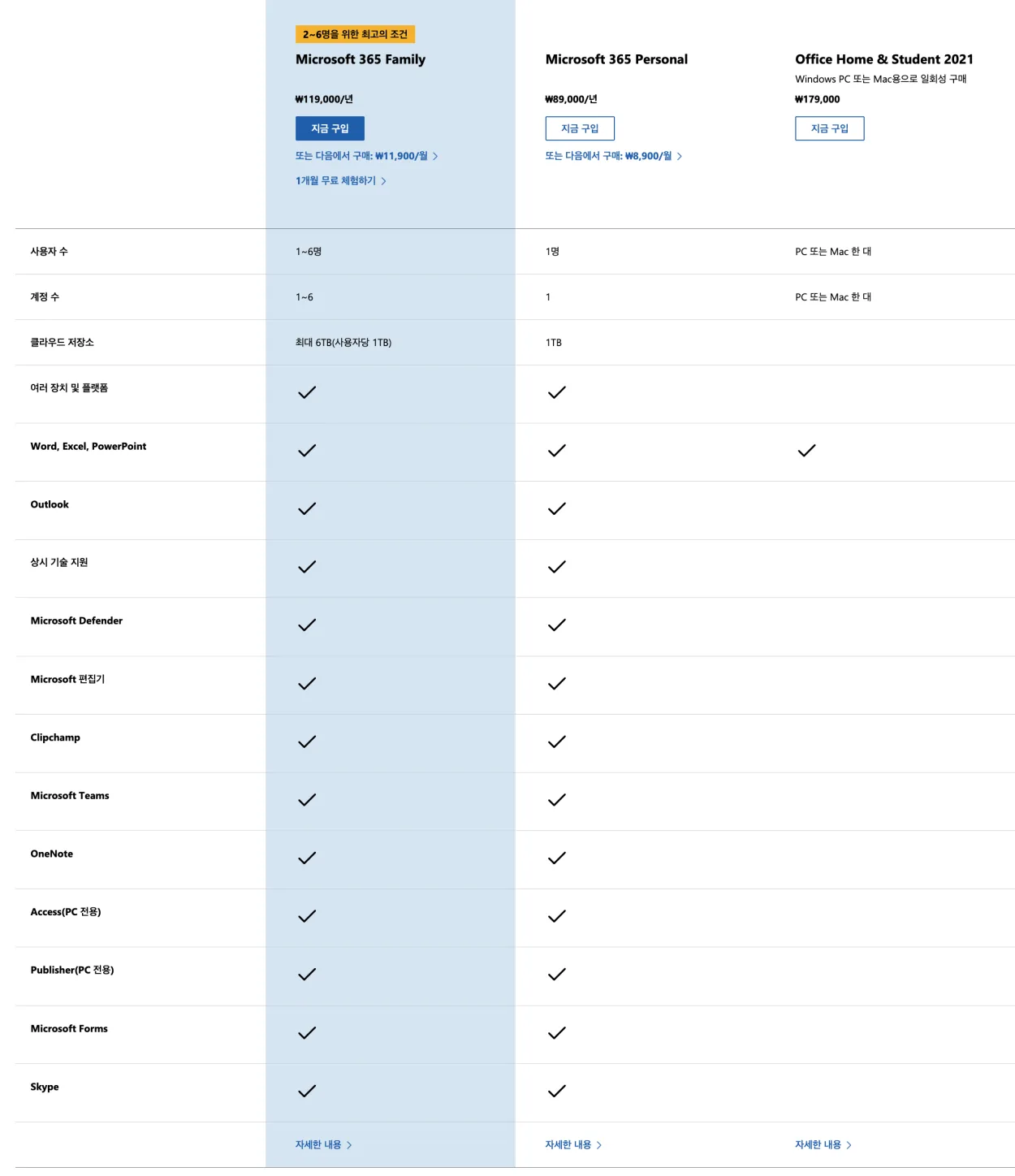Click Family checkmark in Microsoft 편집기 row
Viewport: 1015px width, 1176px height.
(307, 684)
